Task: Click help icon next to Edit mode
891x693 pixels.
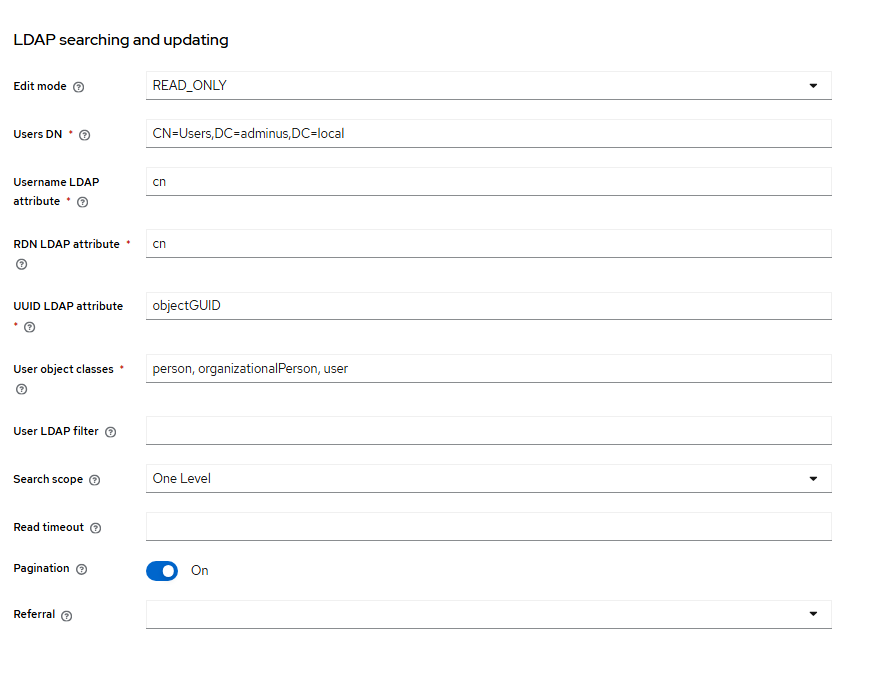Action: pyautogui.click(x=79, y=87)
